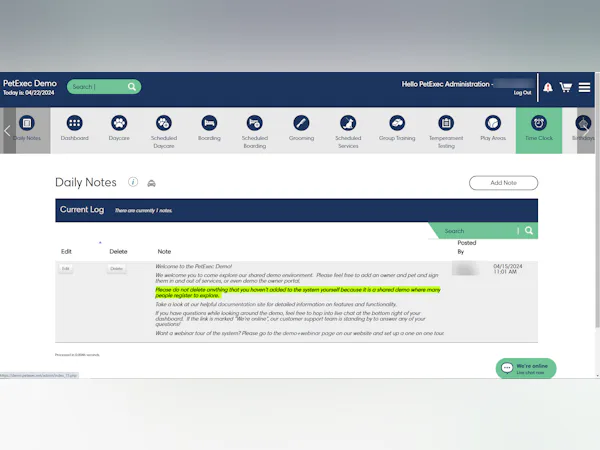Open the Daycare paw icon

coord(119,123)
